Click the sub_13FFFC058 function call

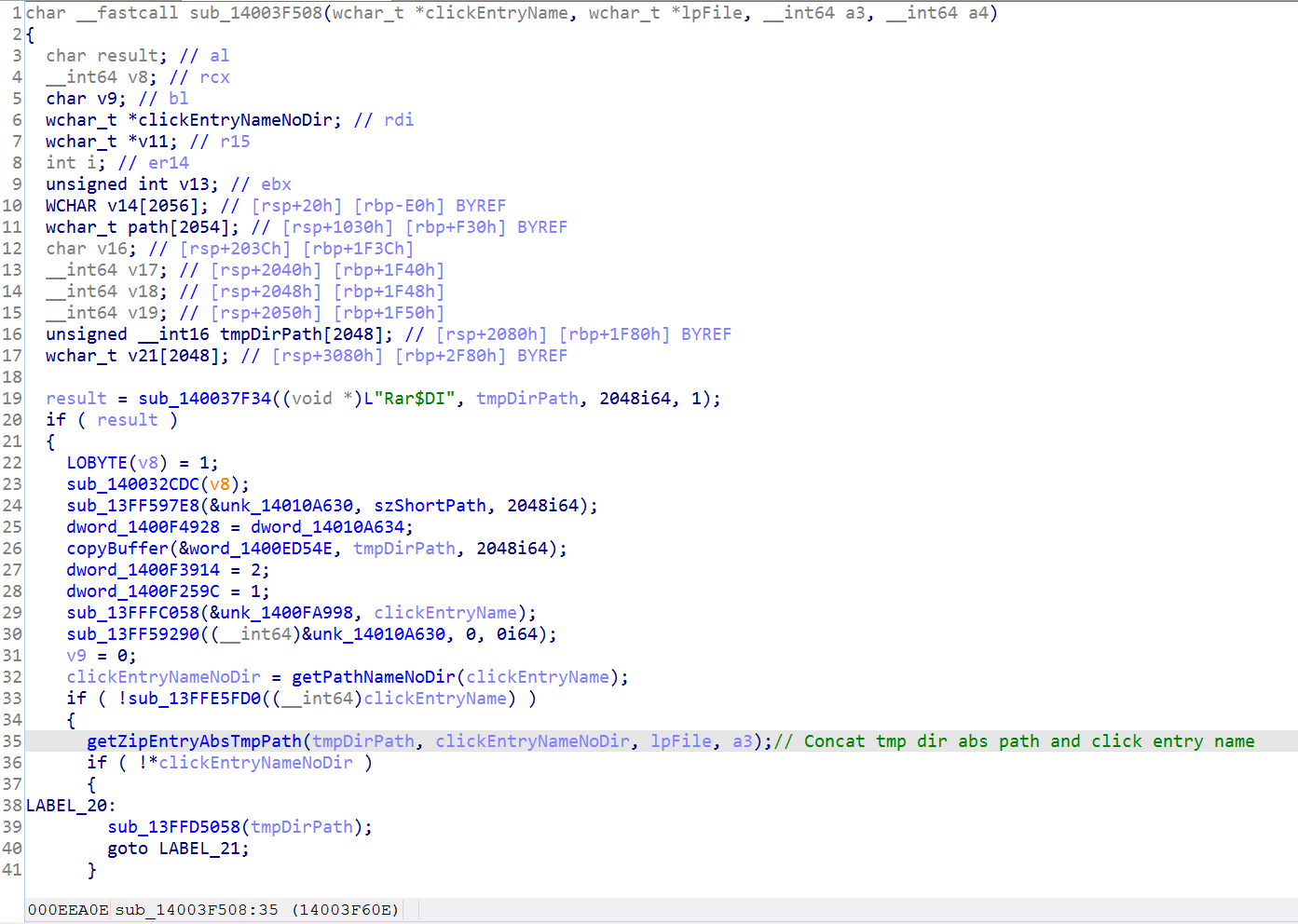[x=132, y=613]
